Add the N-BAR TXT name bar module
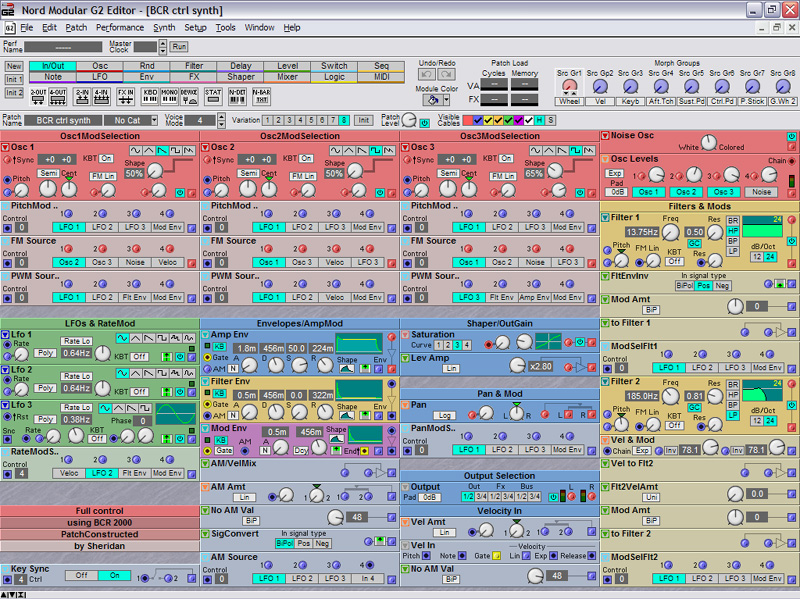 point(261,96)
